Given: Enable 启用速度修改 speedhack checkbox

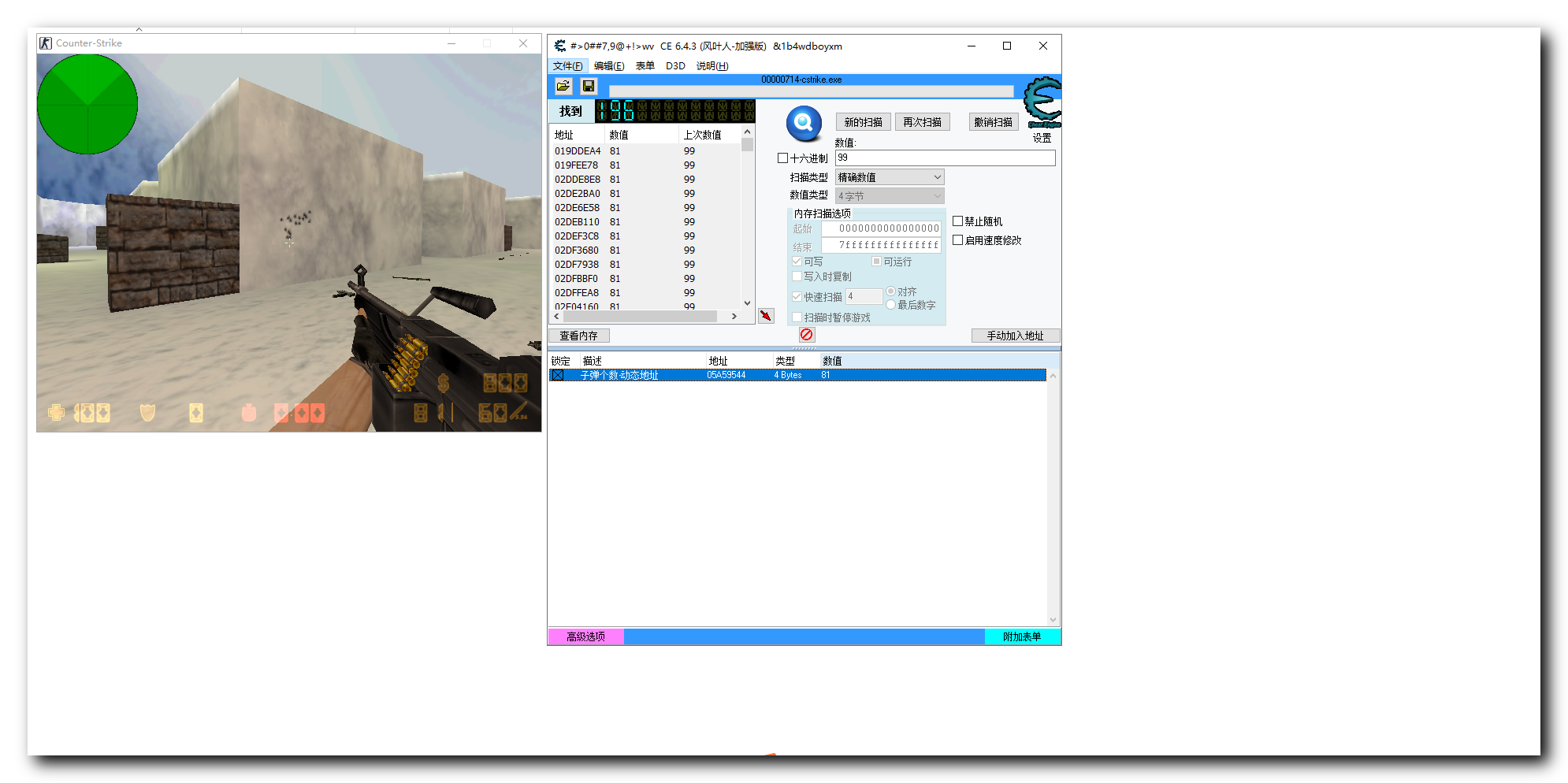Looking at the screenshot, I should (958, 240).
